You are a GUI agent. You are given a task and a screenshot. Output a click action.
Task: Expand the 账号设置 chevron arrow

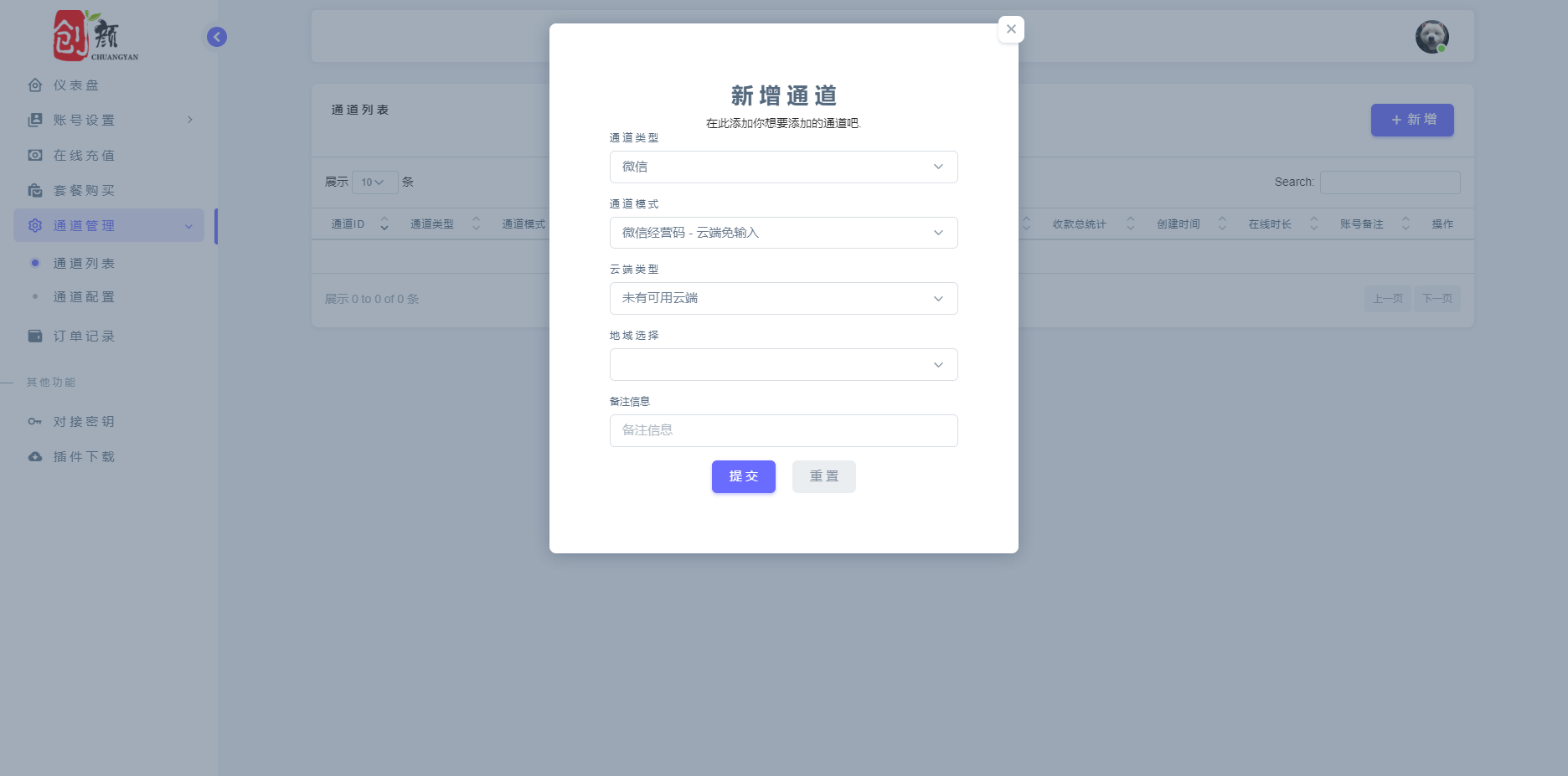click(x=190, y=120)
